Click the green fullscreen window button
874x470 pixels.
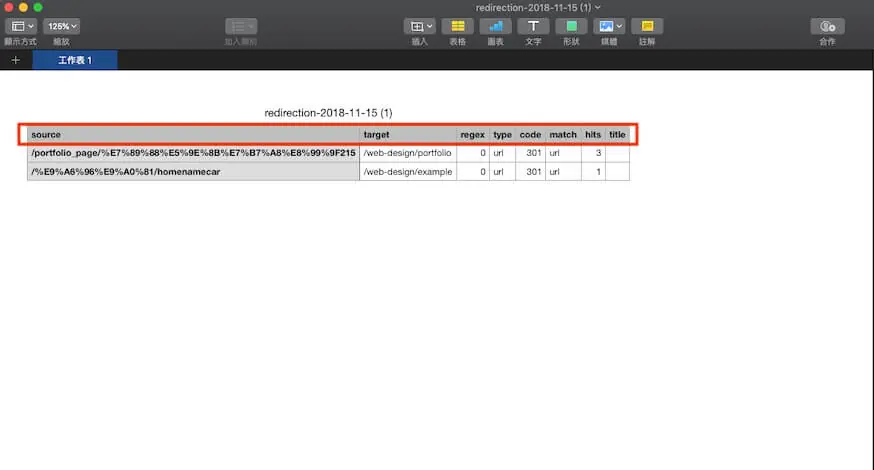coord(38,7)
